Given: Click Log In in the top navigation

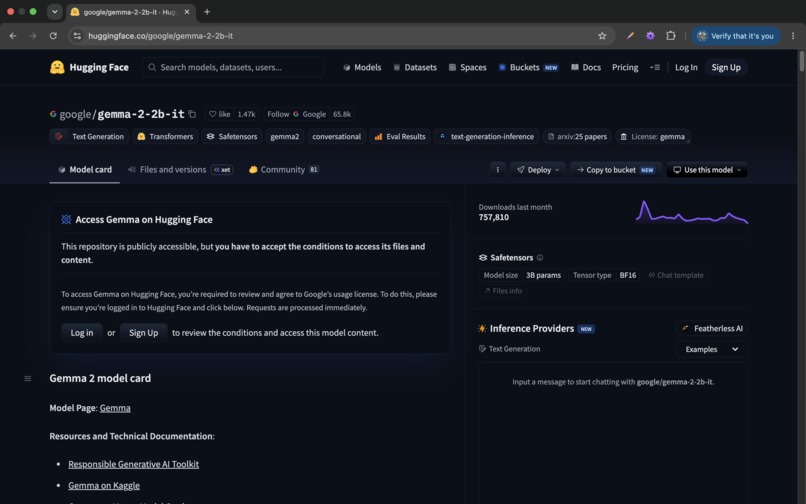Looking at the screenshot, I should click(686, 67).
